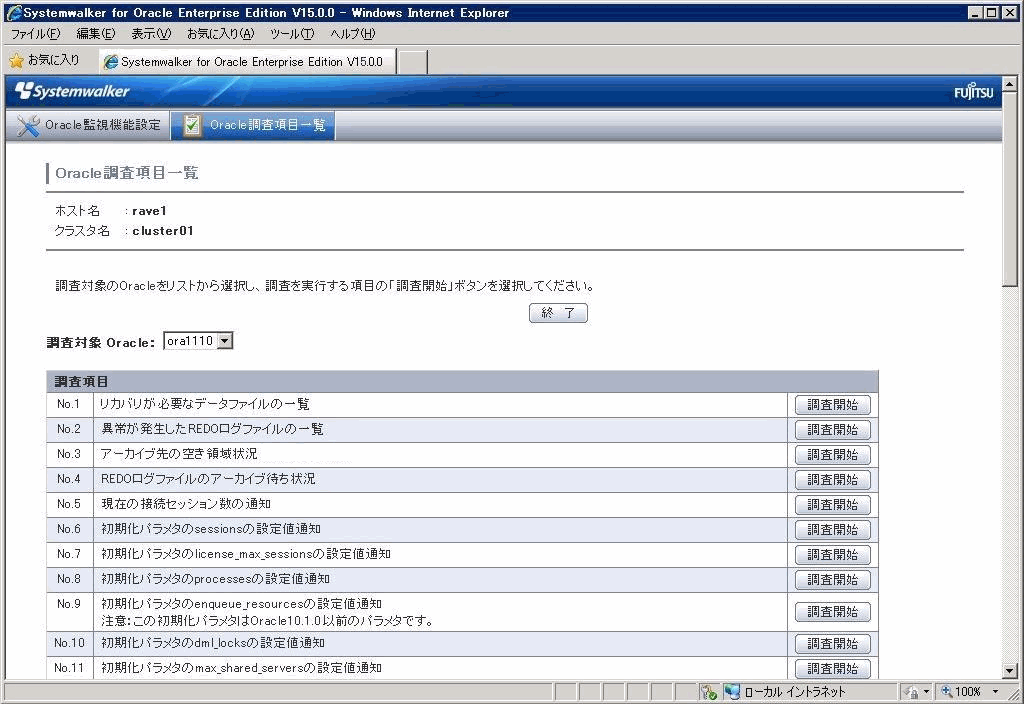Click 調査開始 for No.4 archive wait status
1024x704 pixels.
pyautogui.click(x=833, y=479)
